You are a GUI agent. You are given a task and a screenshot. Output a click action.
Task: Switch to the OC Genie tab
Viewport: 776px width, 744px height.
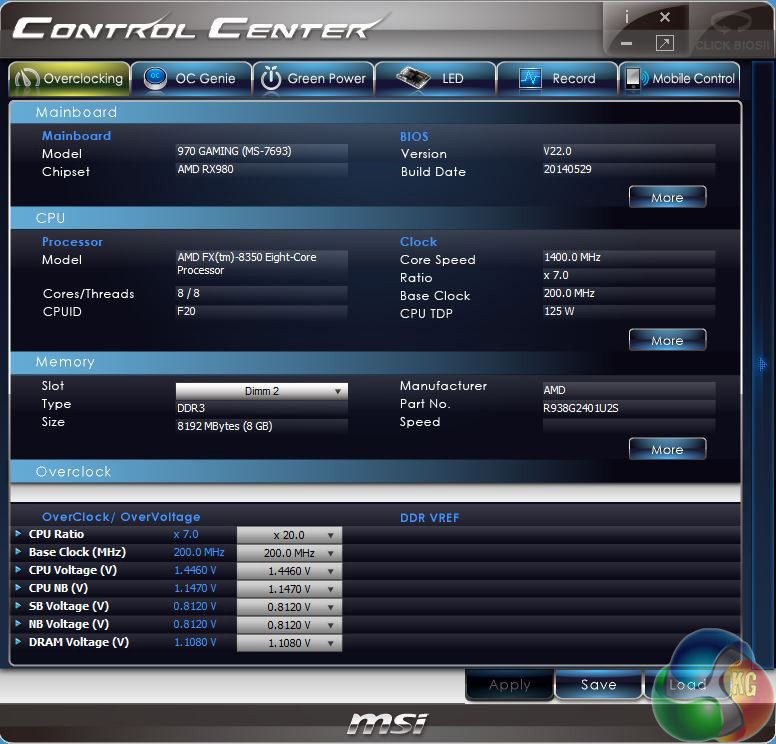[x=192, y=78]
